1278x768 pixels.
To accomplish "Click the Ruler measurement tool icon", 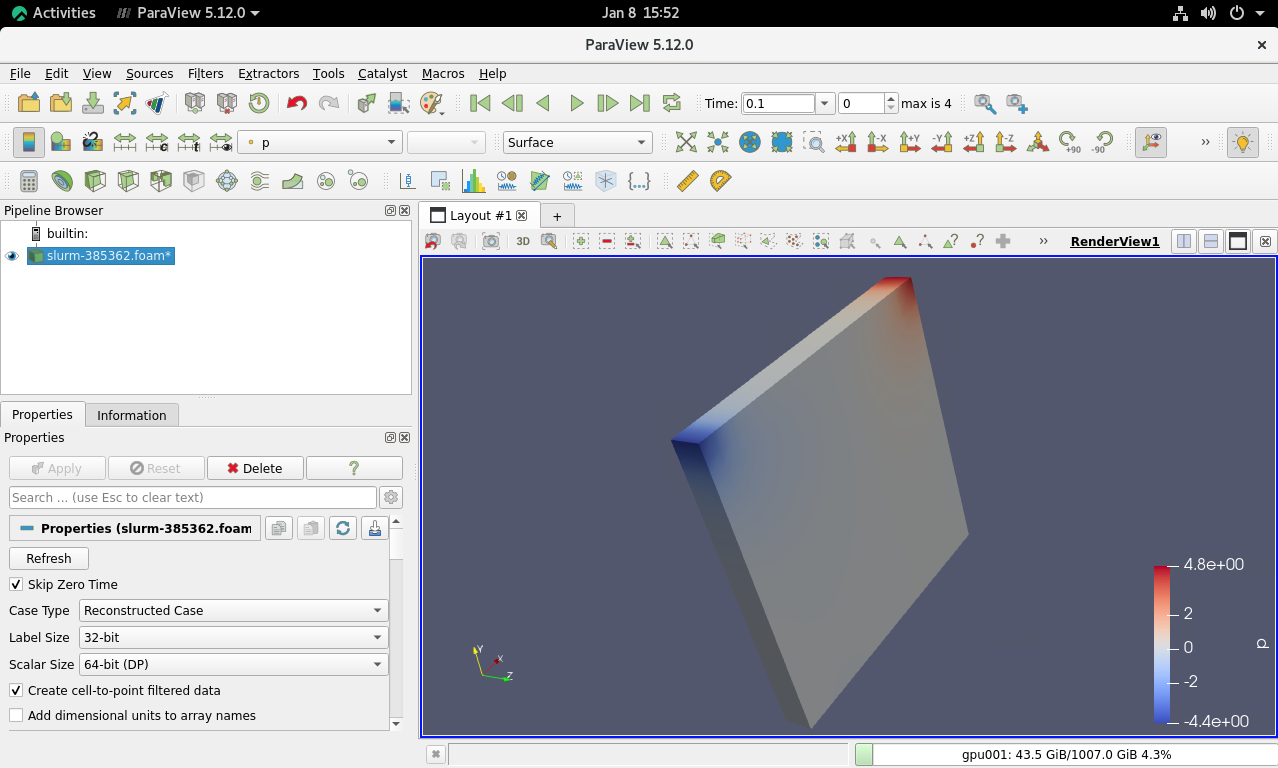I will pyautogui.click(x=687, y=181).
